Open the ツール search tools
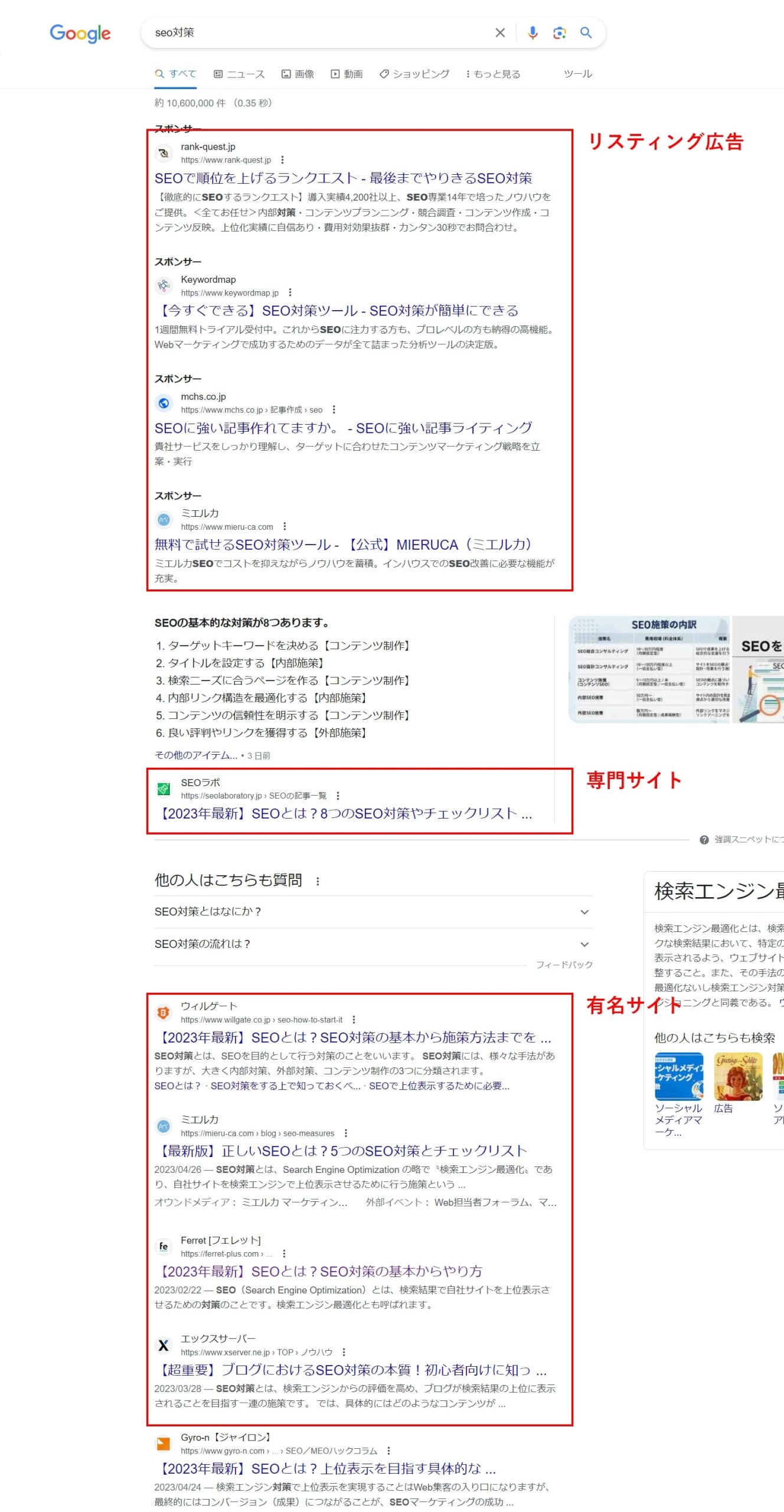 (578, 74)
